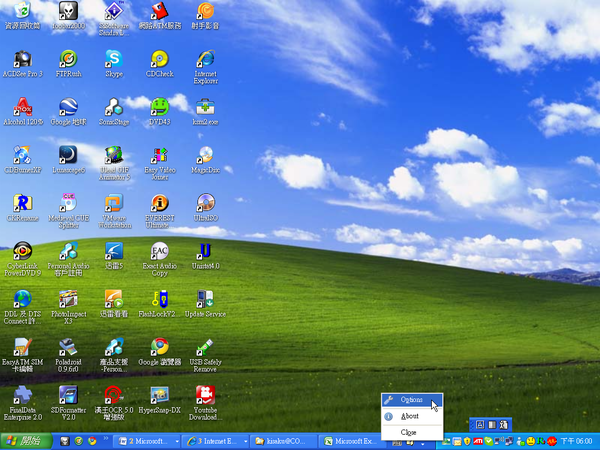Select the Skype desktop icon

114,64
